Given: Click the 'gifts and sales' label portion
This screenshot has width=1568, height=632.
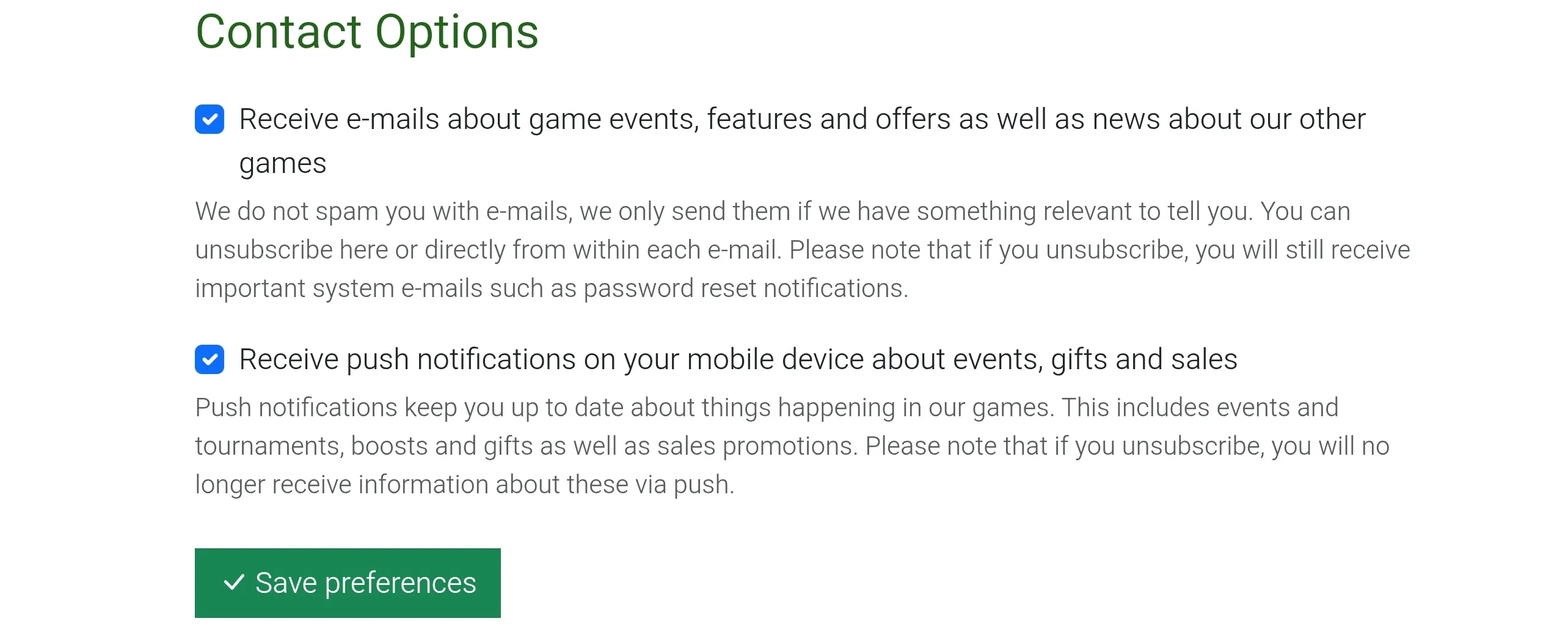Looking at the screenshot, I should coord(1144,359).
